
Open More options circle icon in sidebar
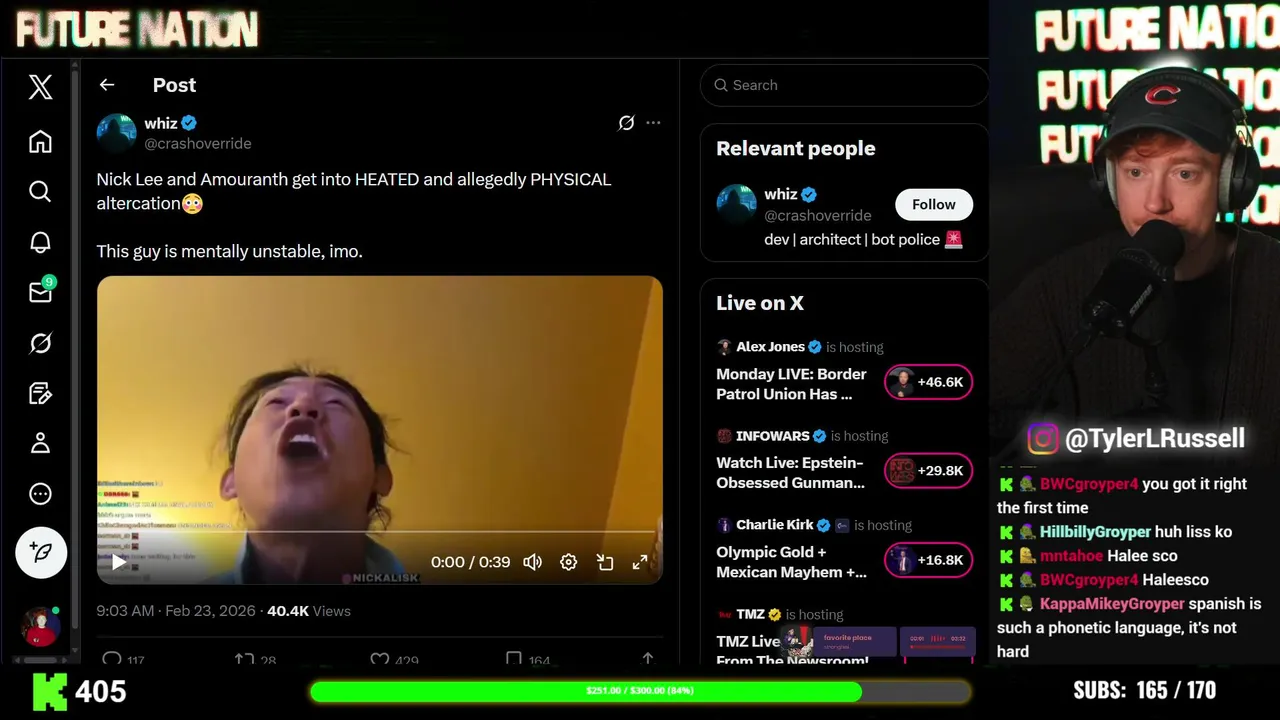40,493
